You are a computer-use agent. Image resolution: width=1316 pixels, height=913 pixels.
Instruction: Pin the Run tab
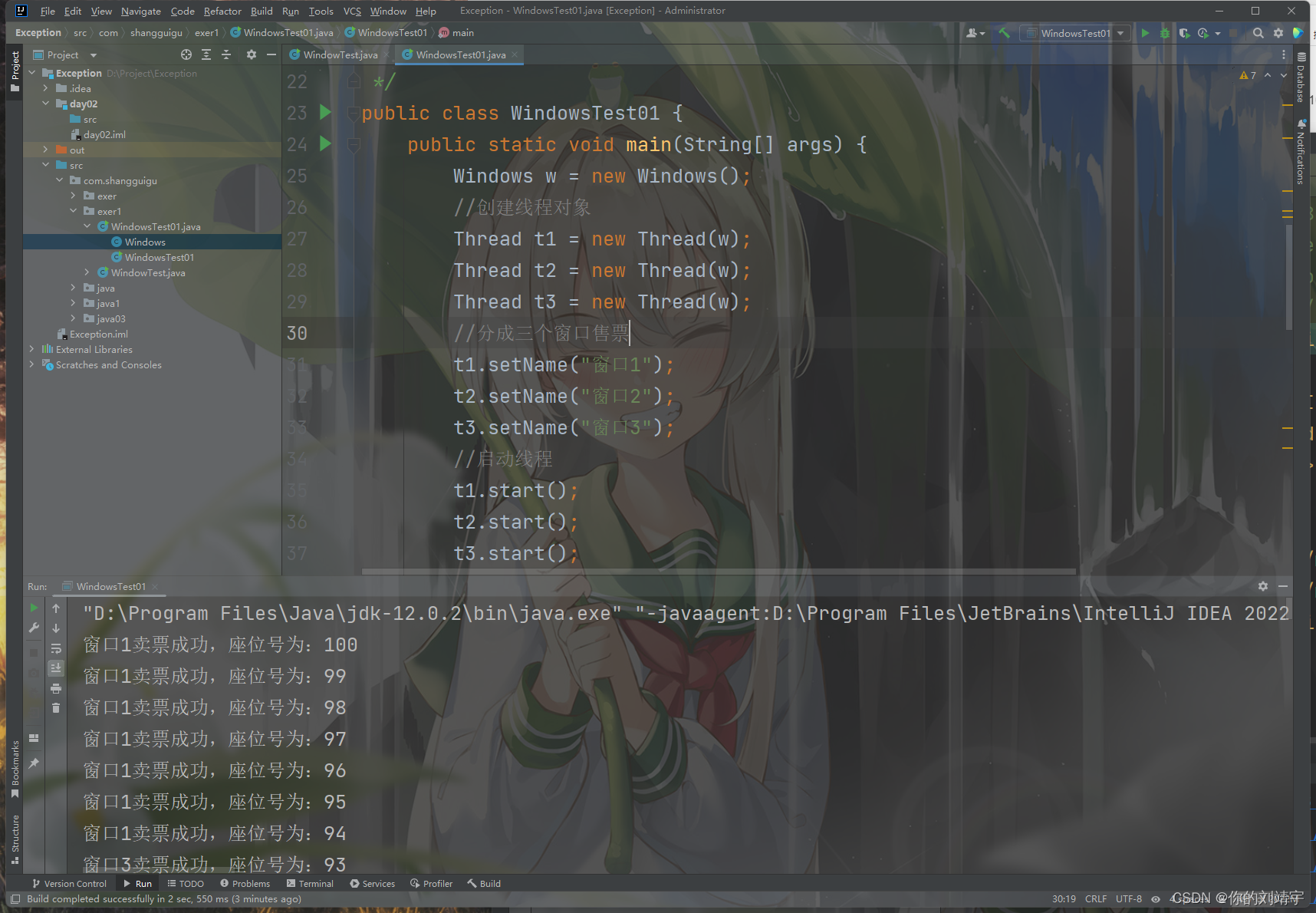[34, 763]
